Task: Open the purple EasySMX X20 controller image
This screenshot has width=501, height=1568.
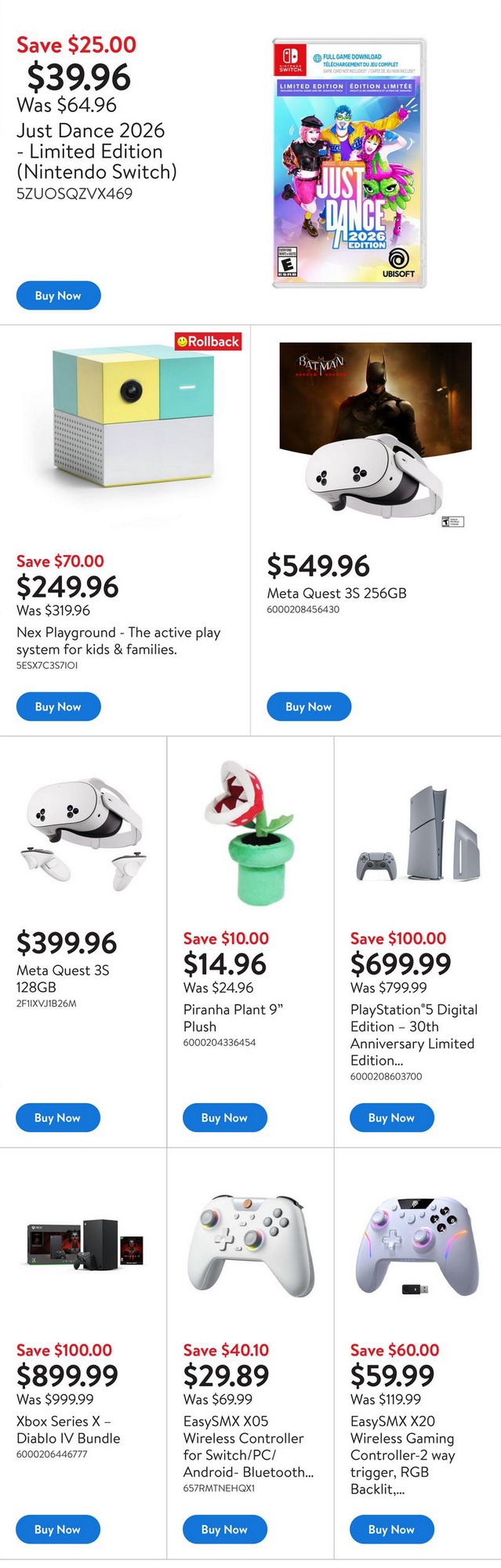Action: [417, 1243]
